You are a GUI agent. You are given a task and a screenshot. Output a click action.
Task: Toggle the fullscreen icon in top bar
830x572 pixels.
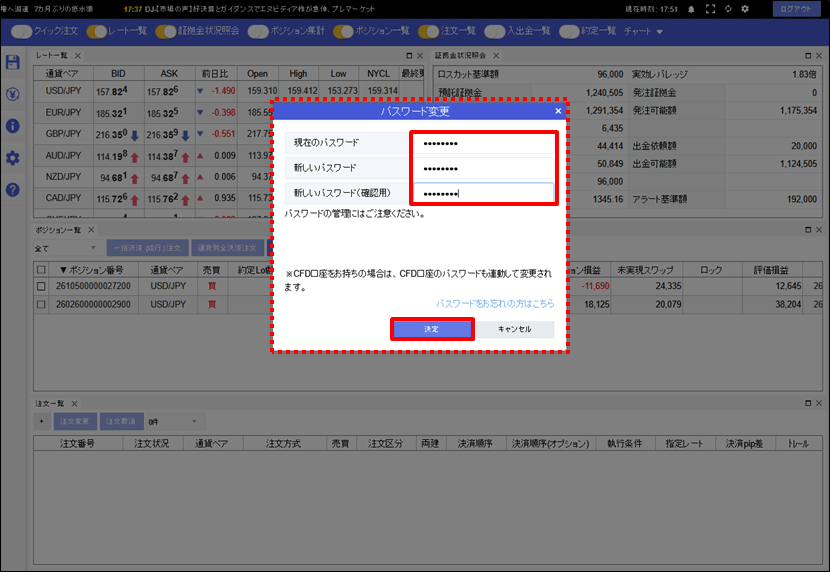[x=710, y=9]
